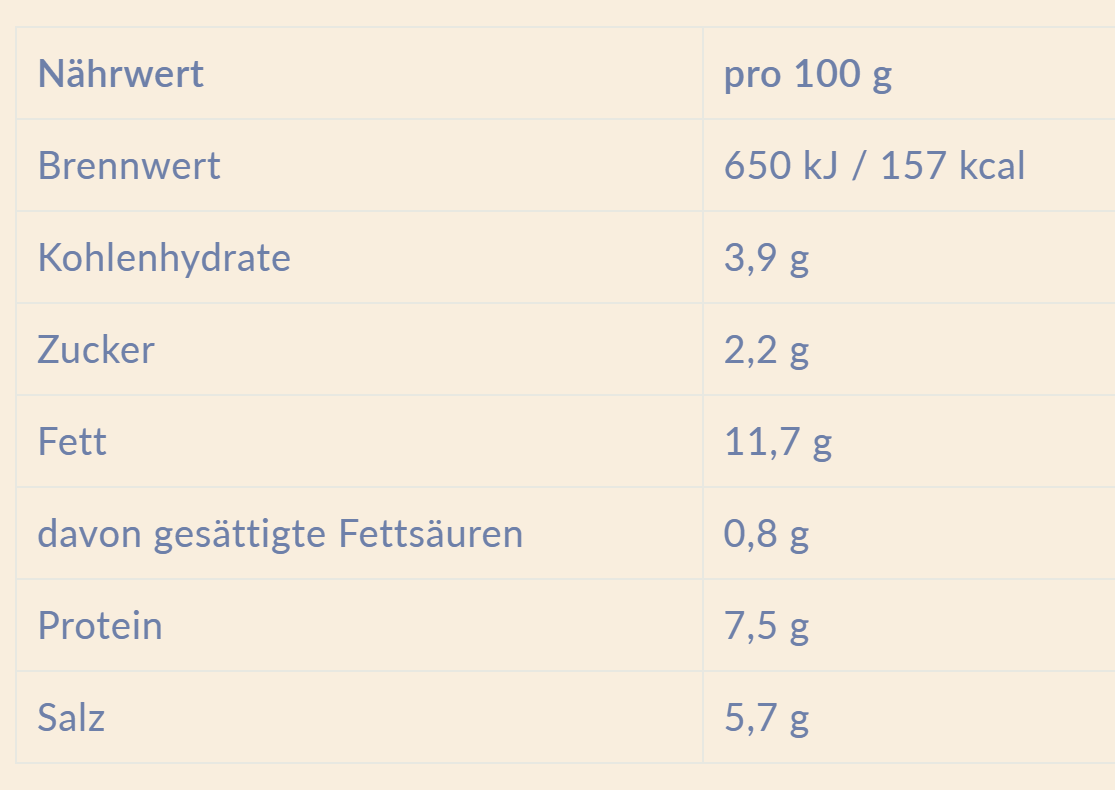The width and height of the screenshot is (1115, 790).
Task: Click the 11,7 g fat value
Action: [777, 442]
